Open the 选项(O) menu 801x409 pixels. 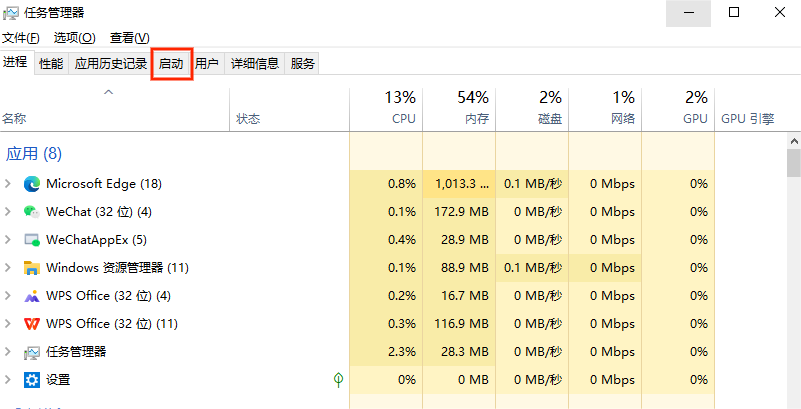pos(75,38)
